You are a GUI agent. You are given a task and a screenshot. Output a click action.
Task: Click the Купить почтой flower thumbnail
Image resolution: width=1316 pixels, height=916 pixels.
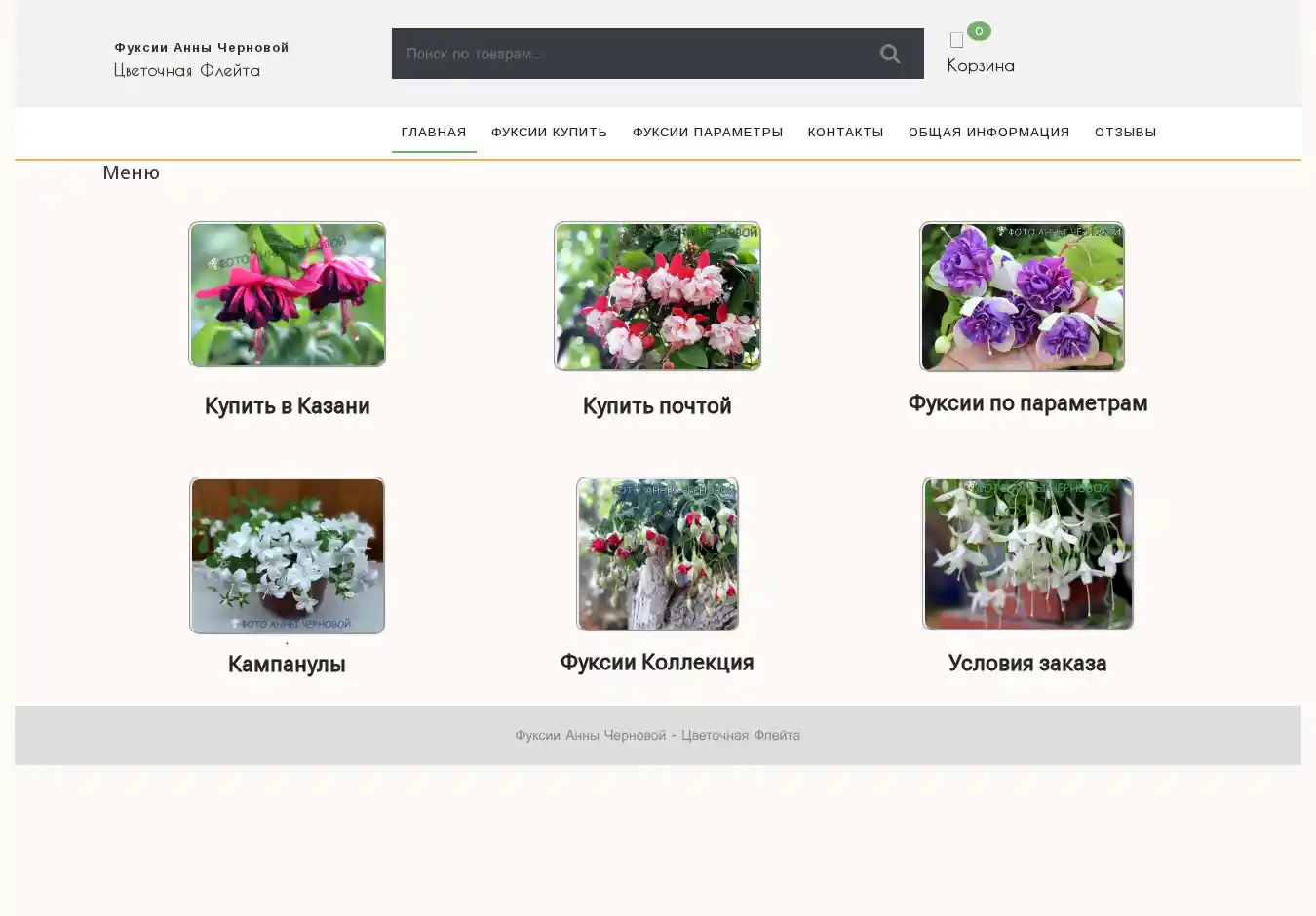657,296
